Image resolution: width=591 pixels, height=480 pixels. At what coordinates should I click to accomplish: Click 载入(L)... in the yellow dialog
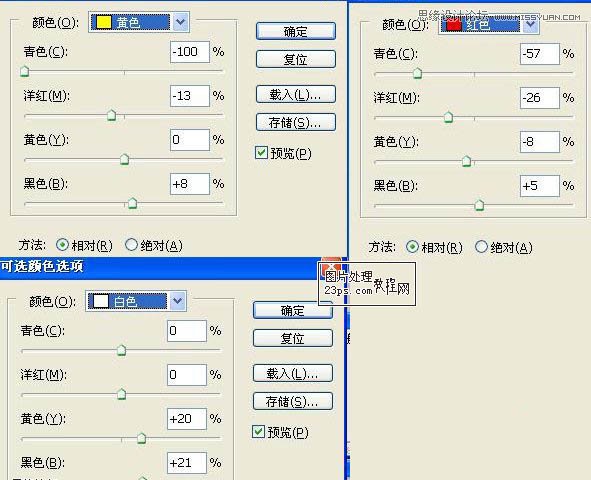pyautogui.click(x=296, y=95)
